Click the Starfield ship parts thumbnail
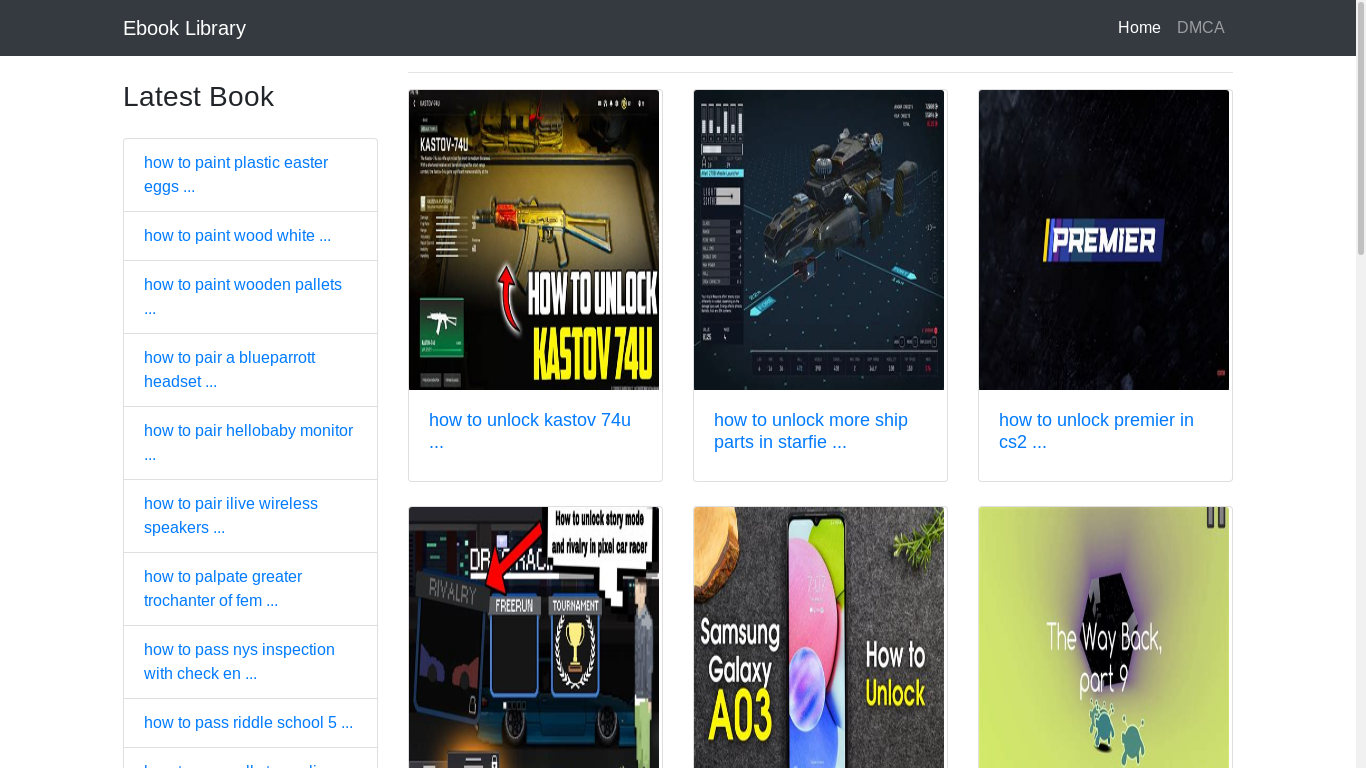Screen dimensions: 1366x768 [819, 240]
